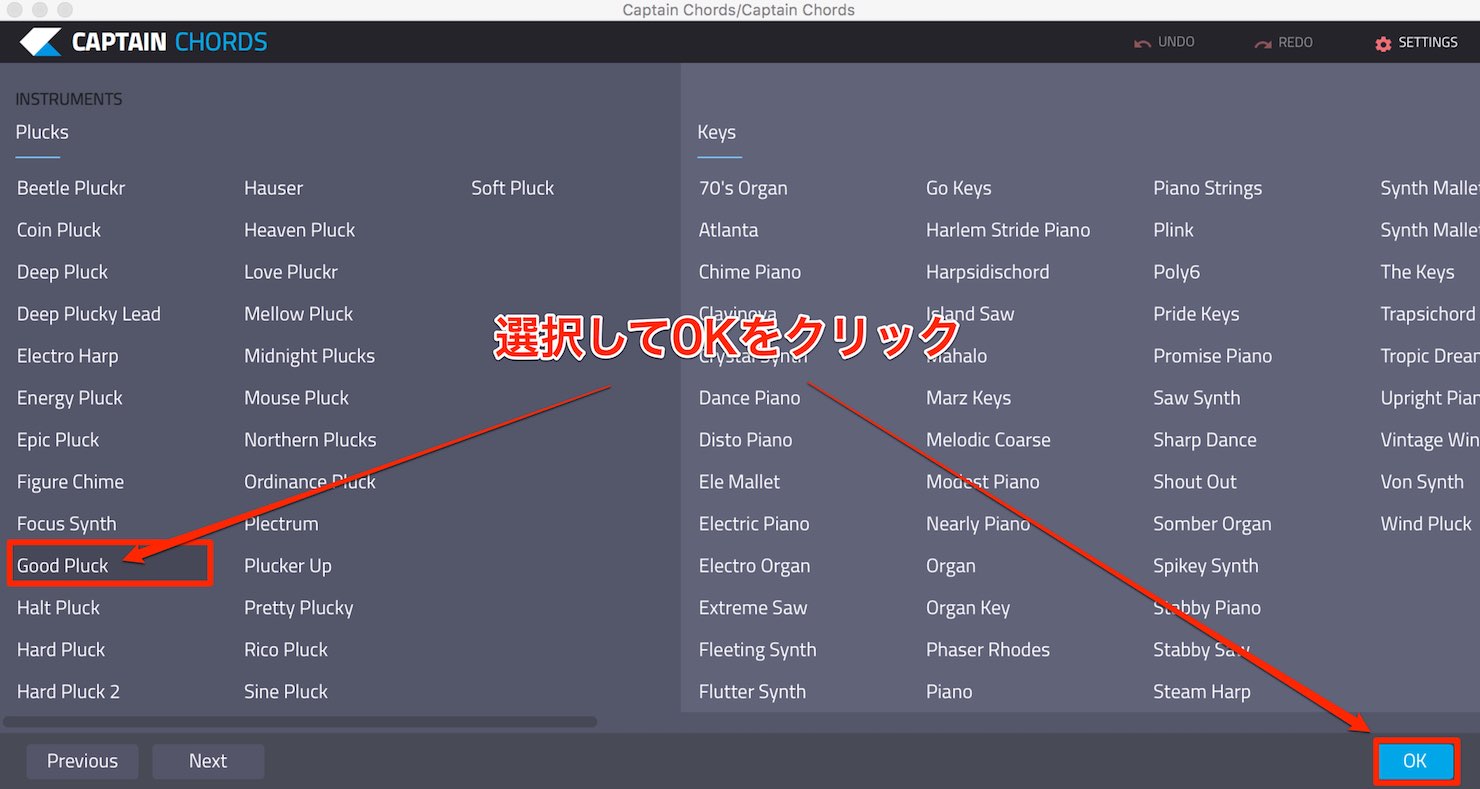The image size is (1480, 789).
Task: Choose the Electric Piano preset
Action: [x=754, y=524]
